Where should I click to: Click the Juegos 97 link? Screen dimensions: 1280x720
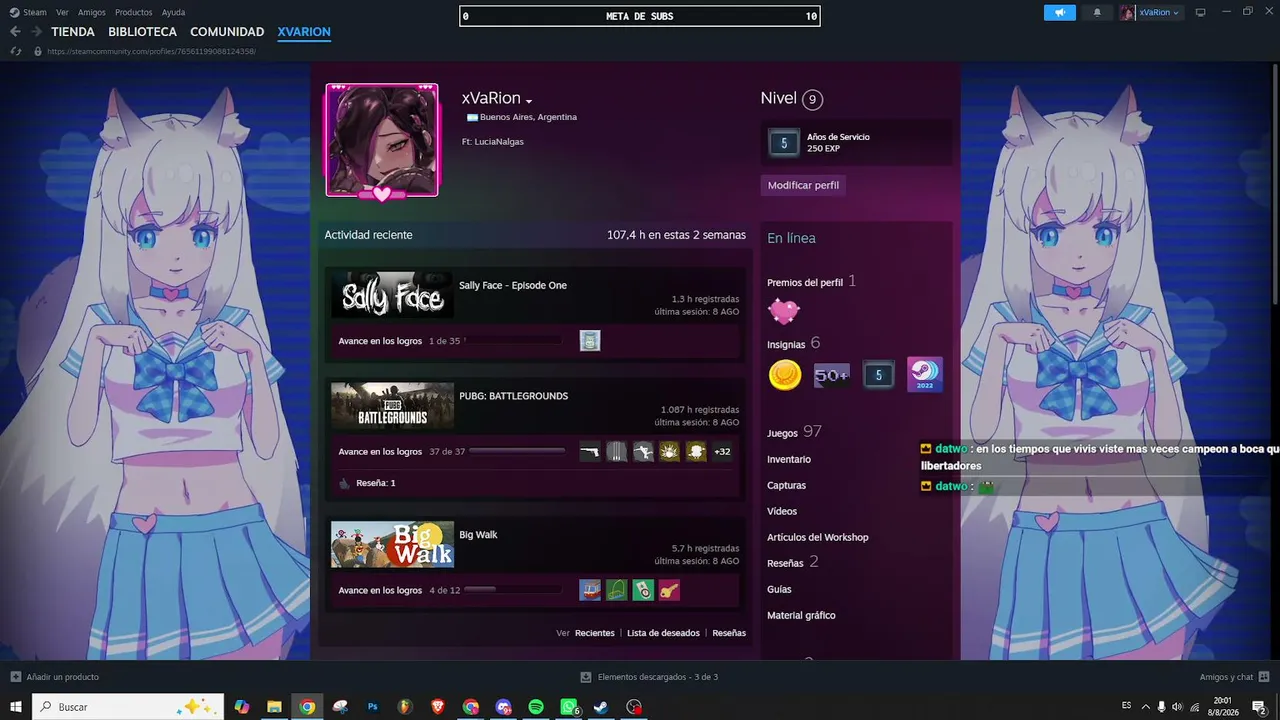click(794, 432)
